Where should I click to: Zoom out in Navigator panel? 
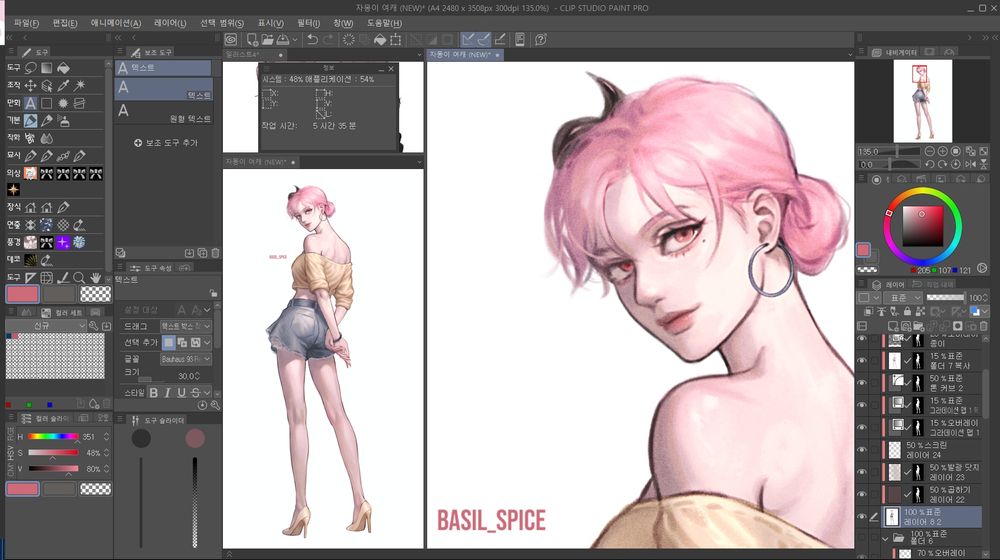tap(930, 151)
